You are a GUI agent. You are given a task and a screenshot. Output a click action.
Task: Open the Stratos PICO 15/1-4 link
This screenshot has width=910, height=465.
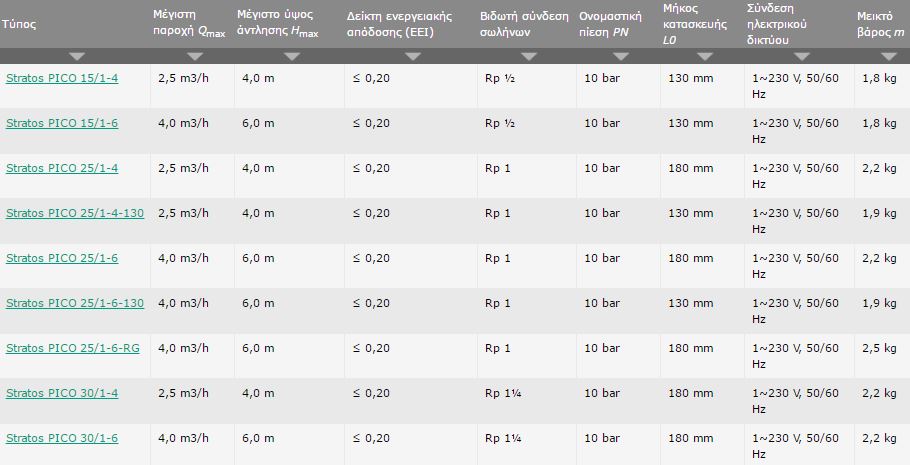(x=62, y=78)
